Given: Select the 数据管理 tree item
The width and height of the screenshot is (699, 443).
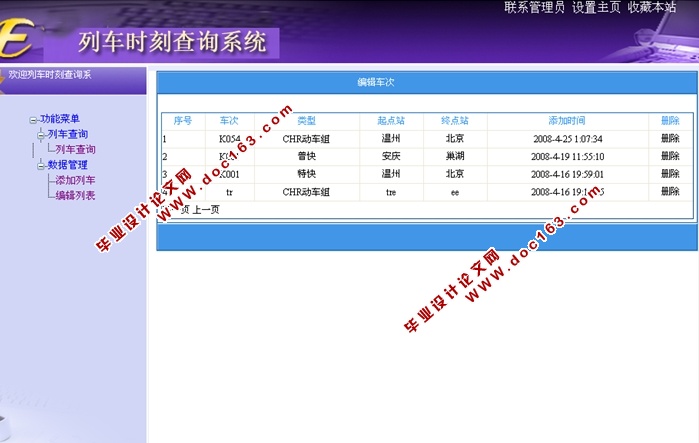Looking at the screenshot, I should tap(68, 164).
